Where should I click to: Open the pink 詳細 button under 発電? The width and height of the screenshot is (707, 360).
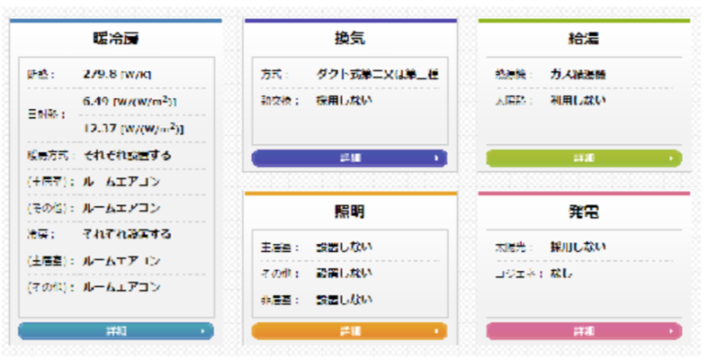click(x=584, y=331)
